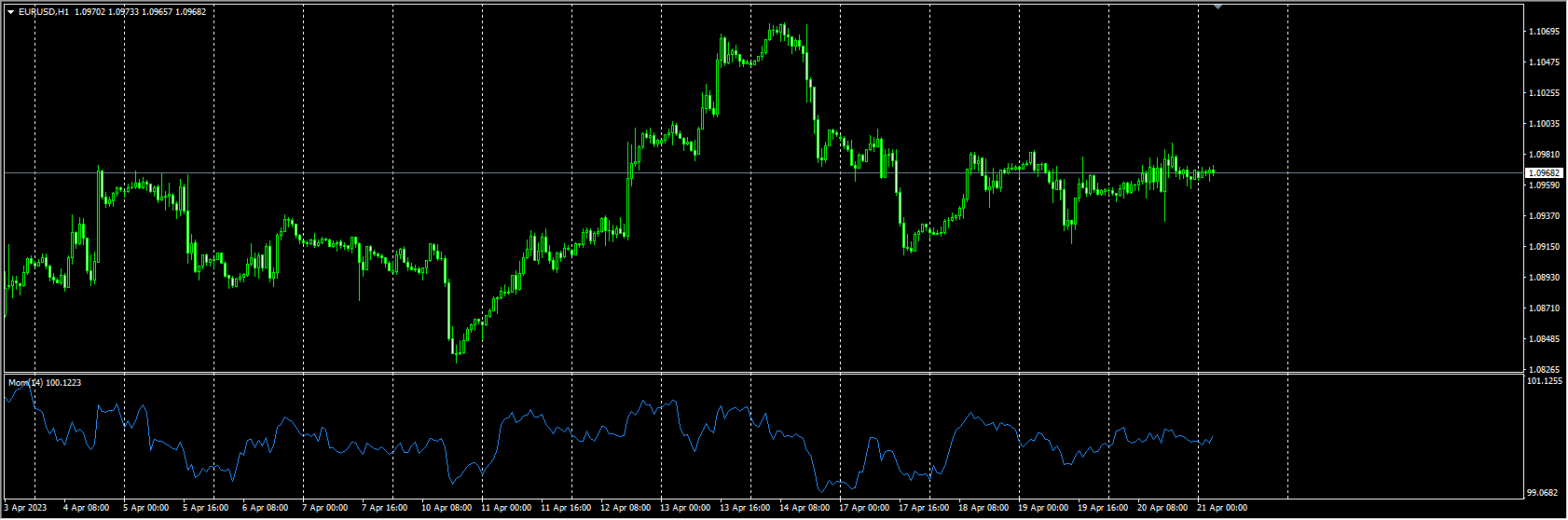Click the 13 Apr 16:00 time label
The width and height of the screenshot is (1568, 520).
click(x=744, y=508)
